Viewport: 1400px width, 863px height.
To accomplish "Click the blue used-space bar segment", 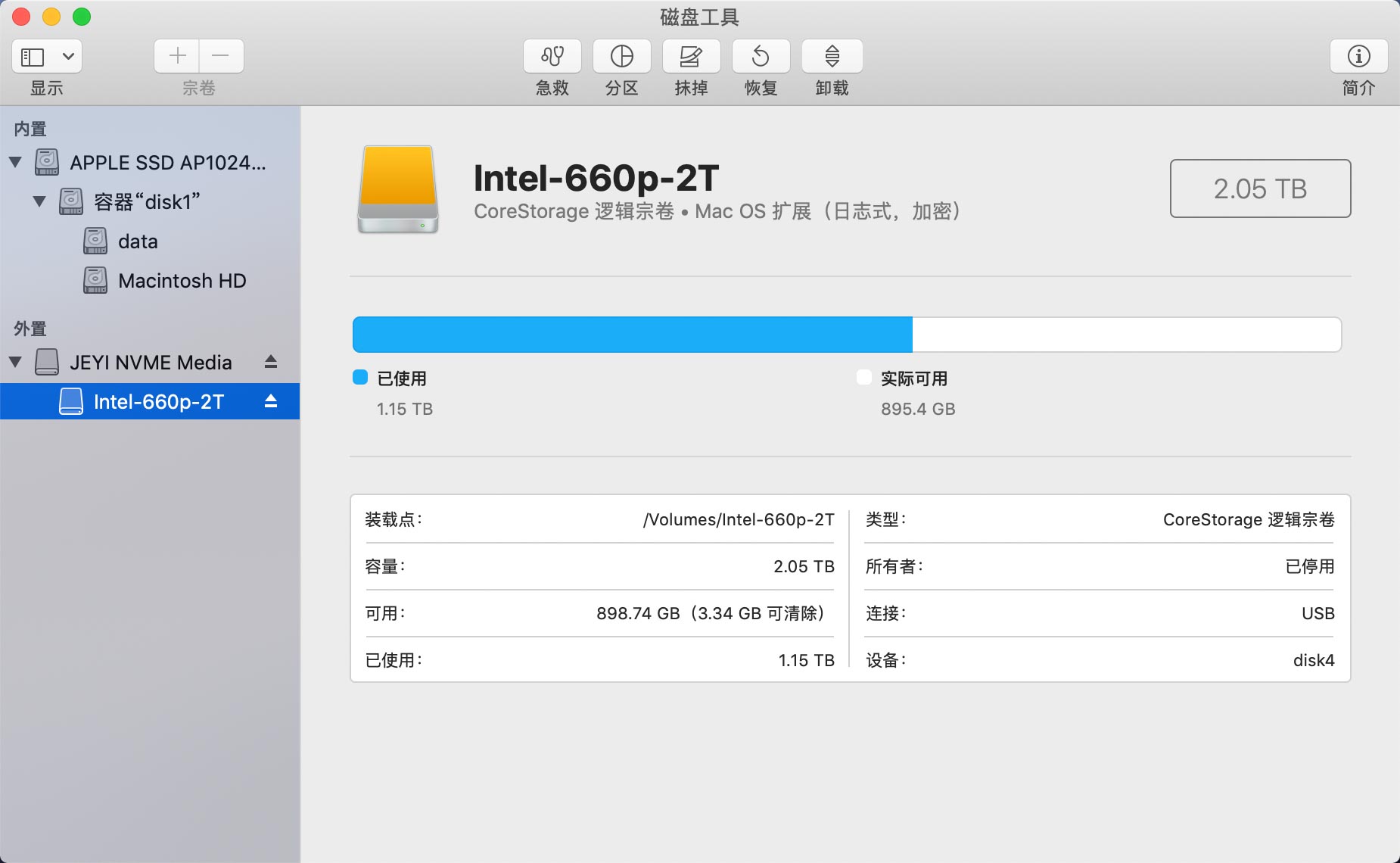I will pos(633,335).
